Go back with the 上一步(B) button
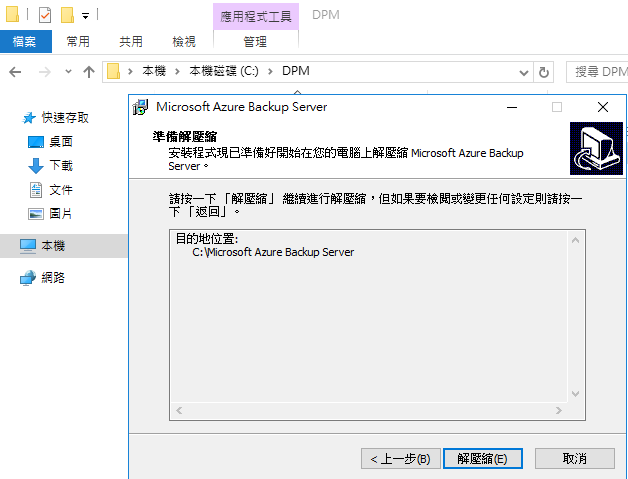This screenshot has height=479, width=628. point(401,458)
